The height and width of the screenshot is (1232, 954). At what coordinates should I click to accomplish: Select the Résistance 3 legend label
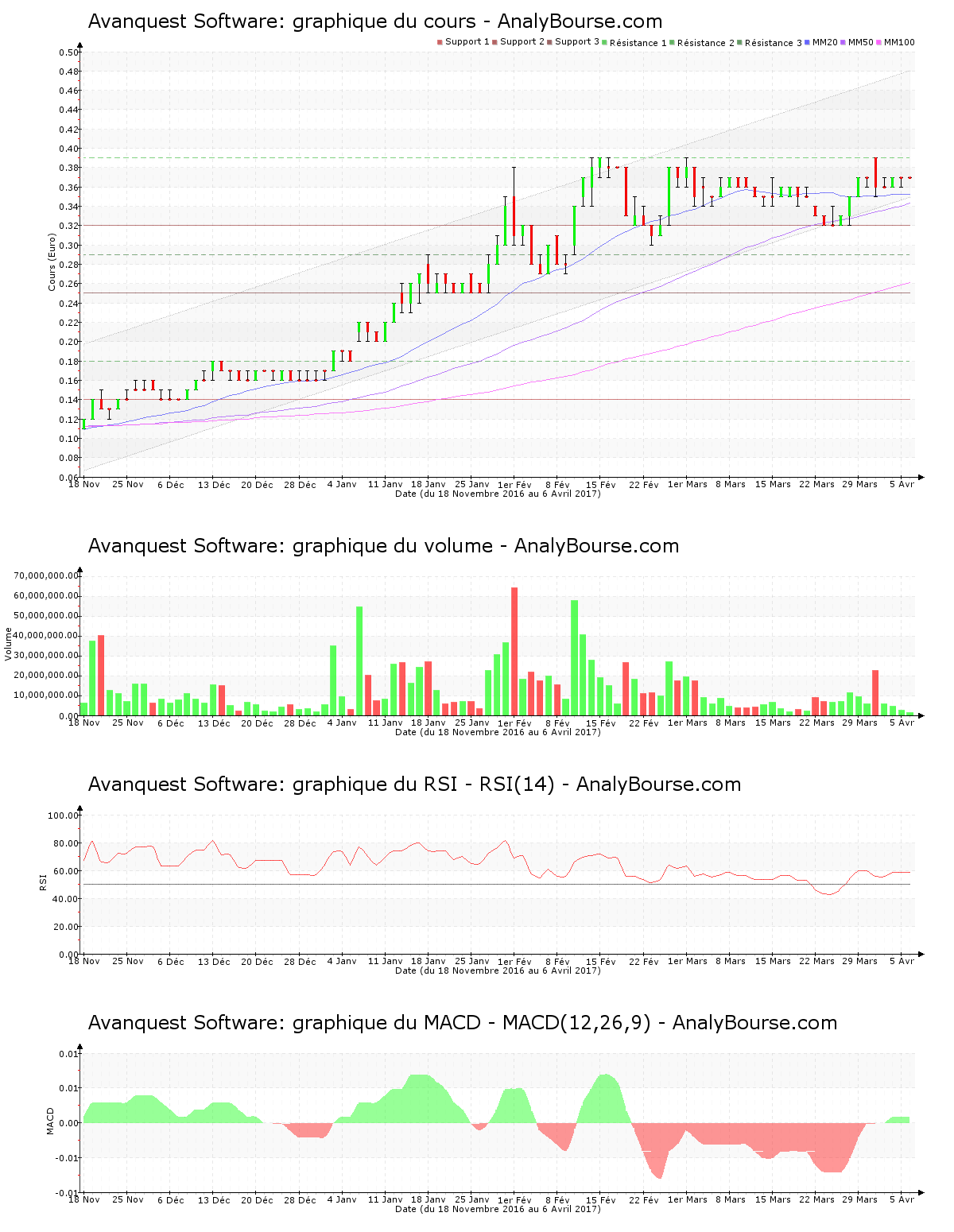[774, 43]
